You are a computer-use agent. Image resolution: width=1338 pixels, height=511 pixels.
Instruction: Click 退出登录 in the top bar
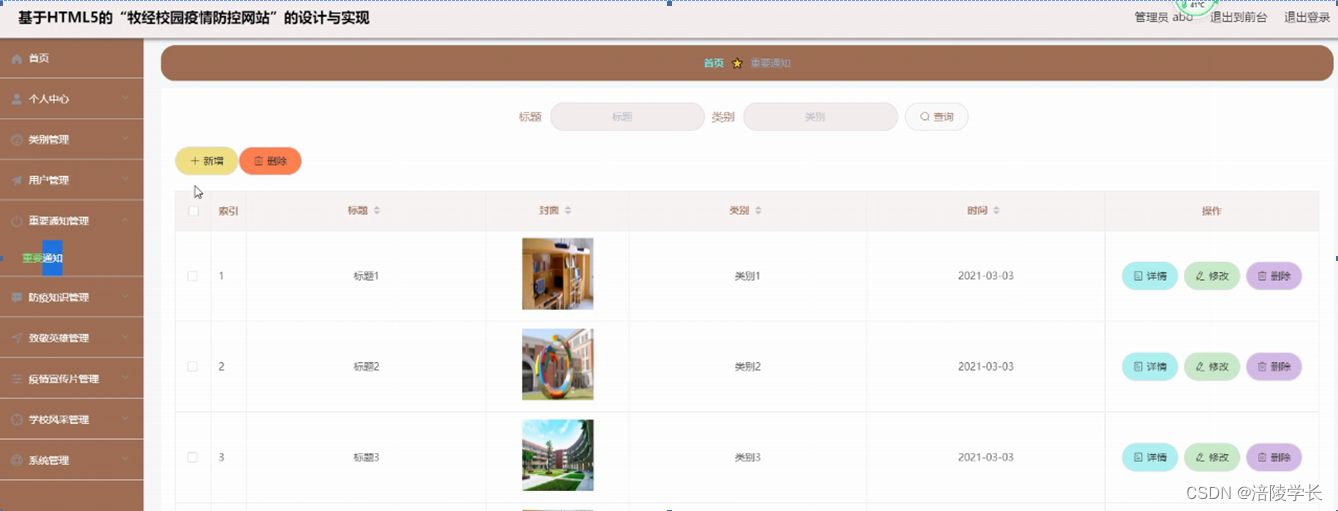(x=1307, y=17)
